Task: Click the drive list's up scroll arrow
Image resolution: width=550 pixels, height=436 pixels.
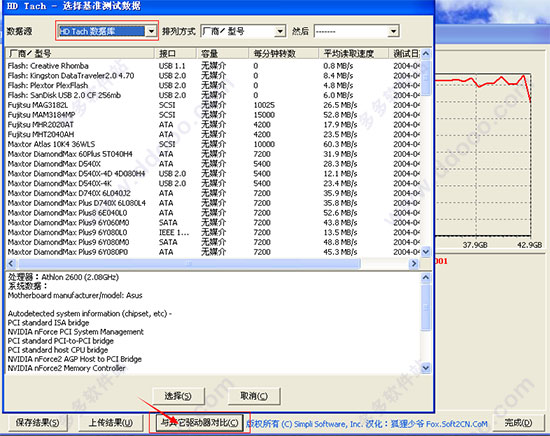Action: coord(426,54)
